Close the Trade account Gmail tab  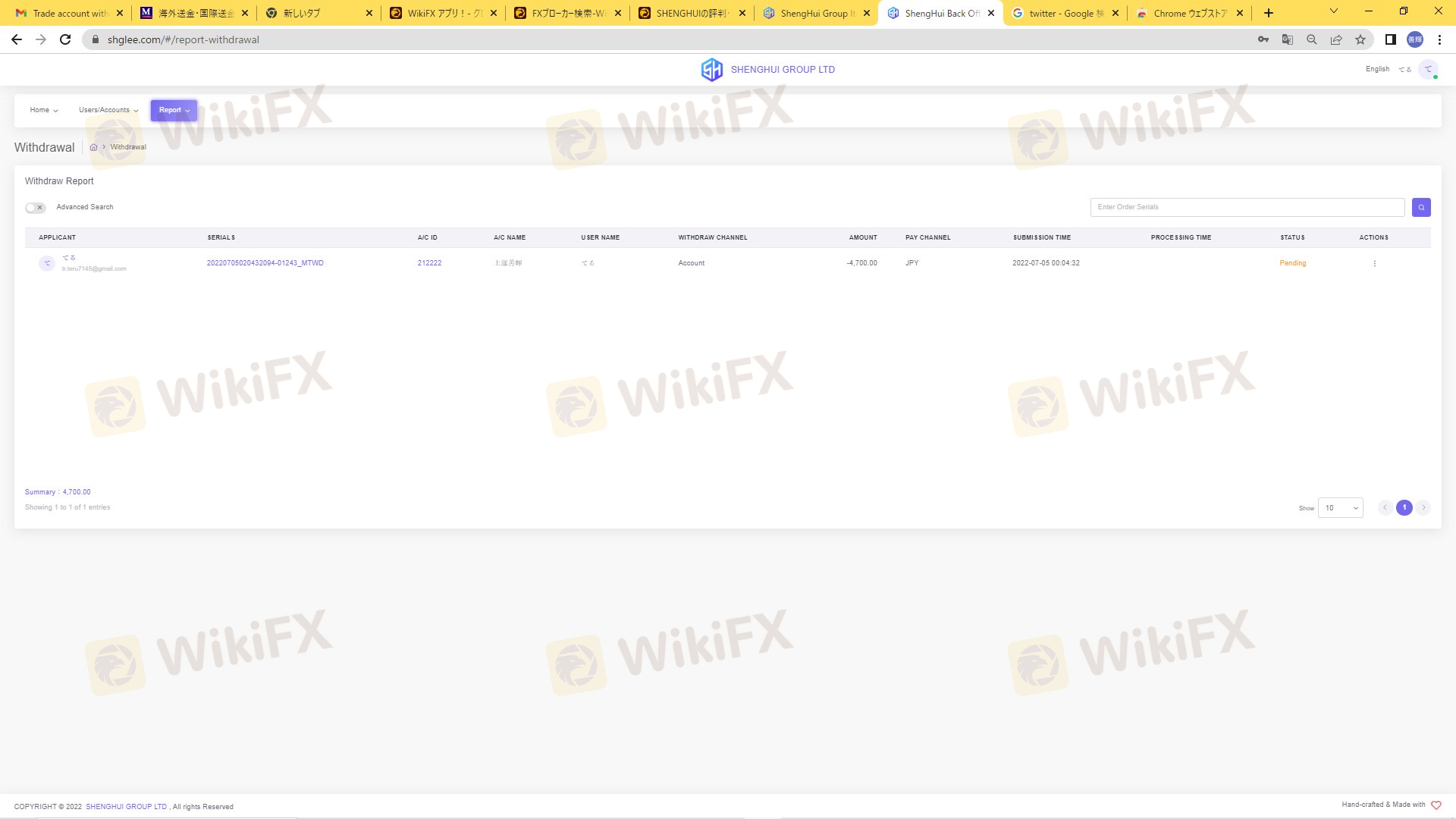(120, 13)
